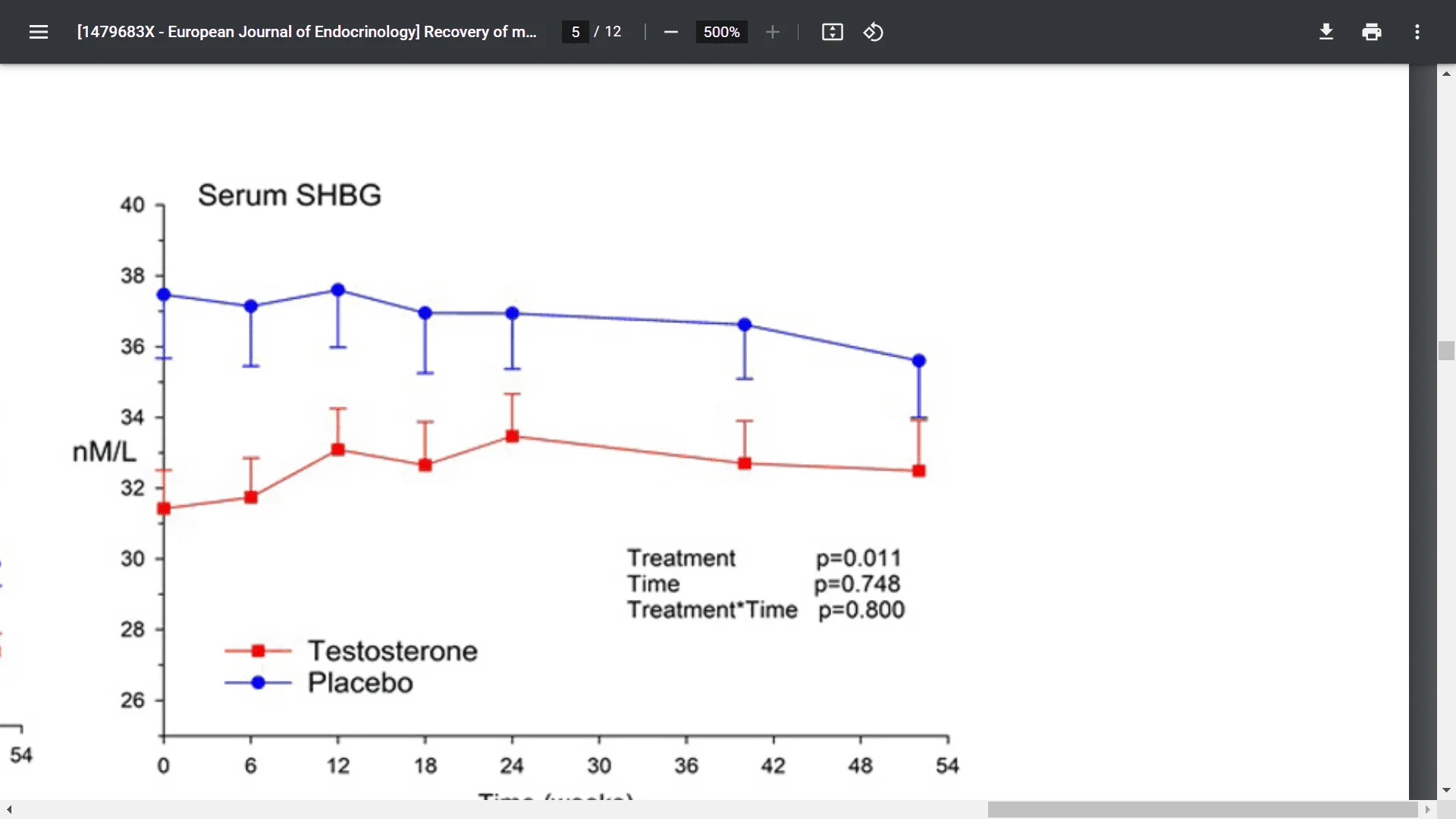This screenshot has width=1456, height=819.
Task: Click the 'Placebo' legend label
Action: pos(360,682)
